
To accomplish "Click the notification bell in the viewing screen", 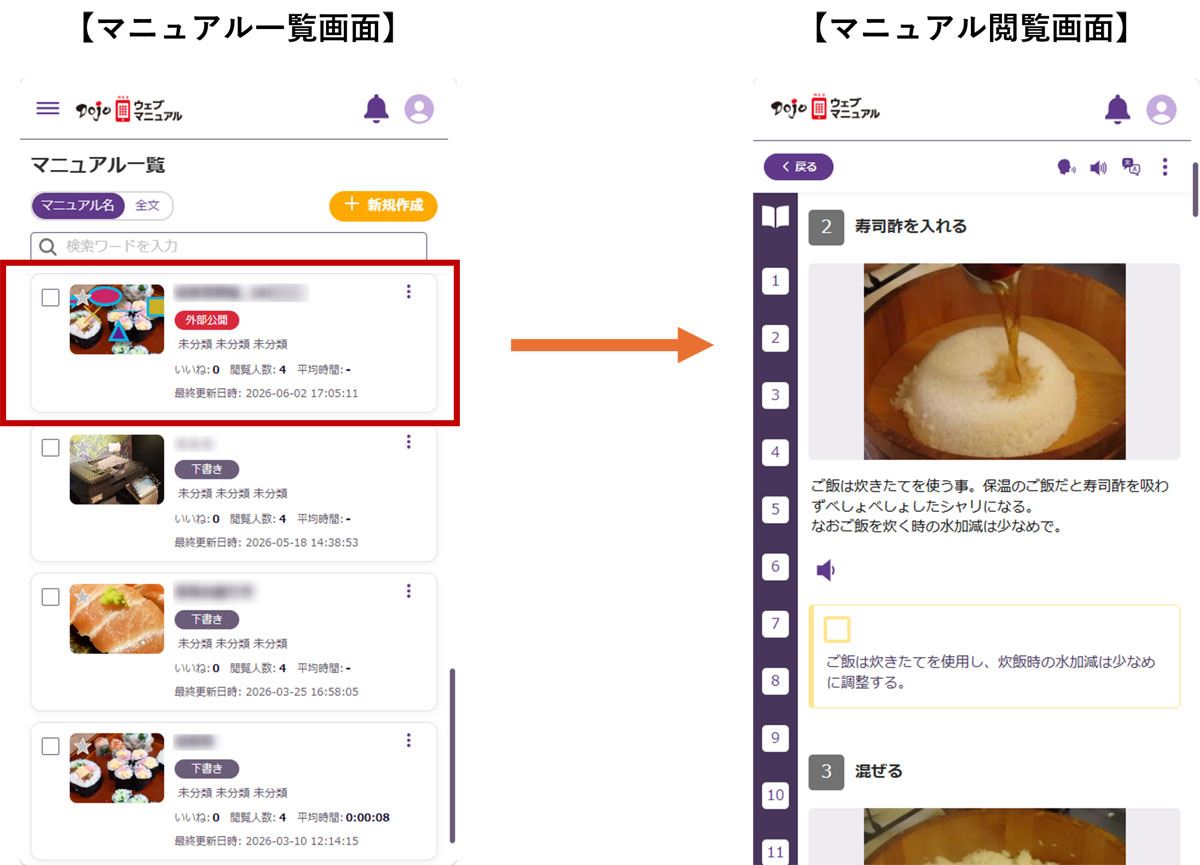I will (x=1117, y=108).
